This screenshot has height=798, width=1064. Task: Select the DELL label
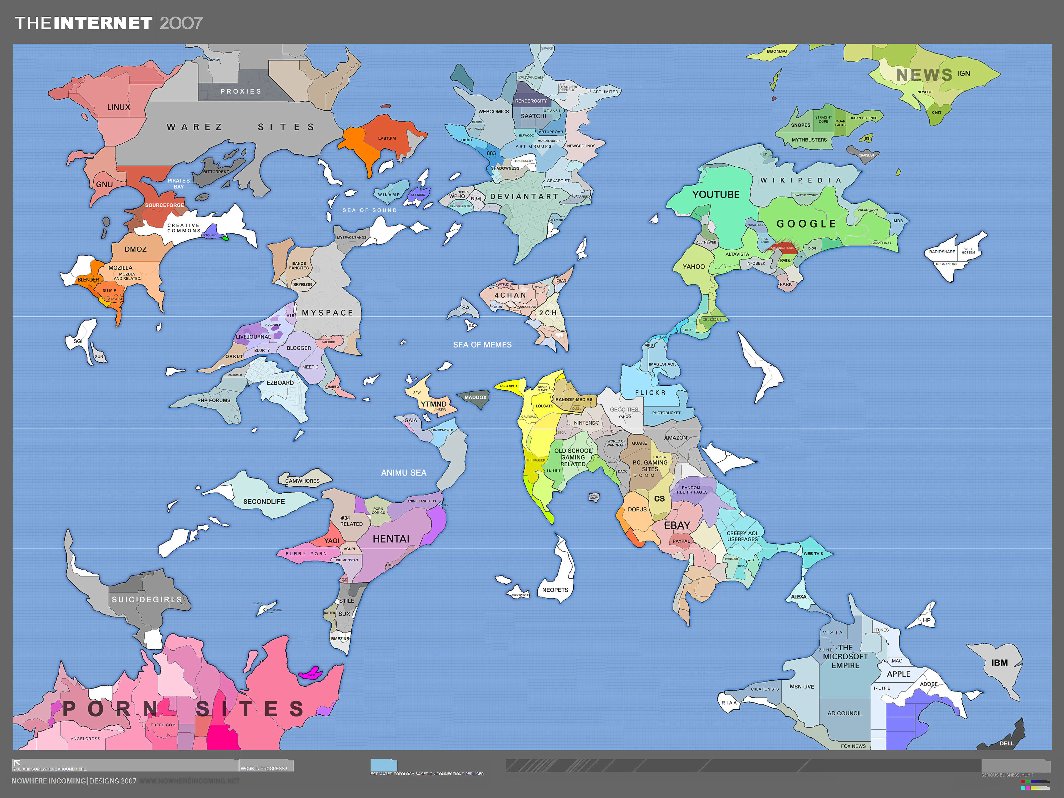(1006, 744)
